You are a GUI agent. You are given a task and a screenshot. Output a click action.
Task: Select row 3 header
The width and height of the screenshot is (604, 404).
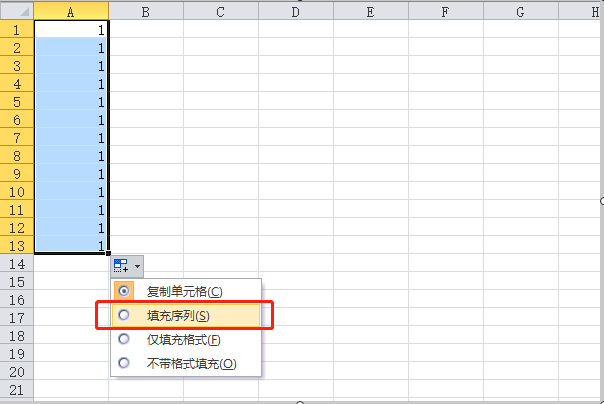click(x=17, y=65)
